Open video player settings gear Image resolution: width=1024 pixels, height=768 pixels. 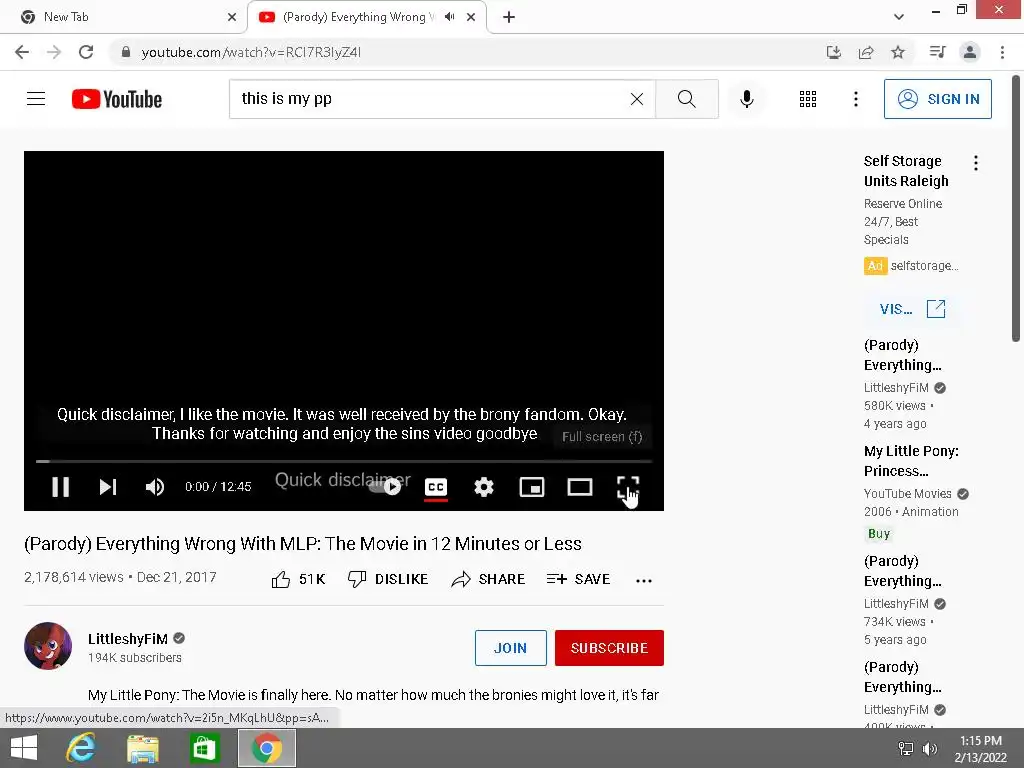484,487
